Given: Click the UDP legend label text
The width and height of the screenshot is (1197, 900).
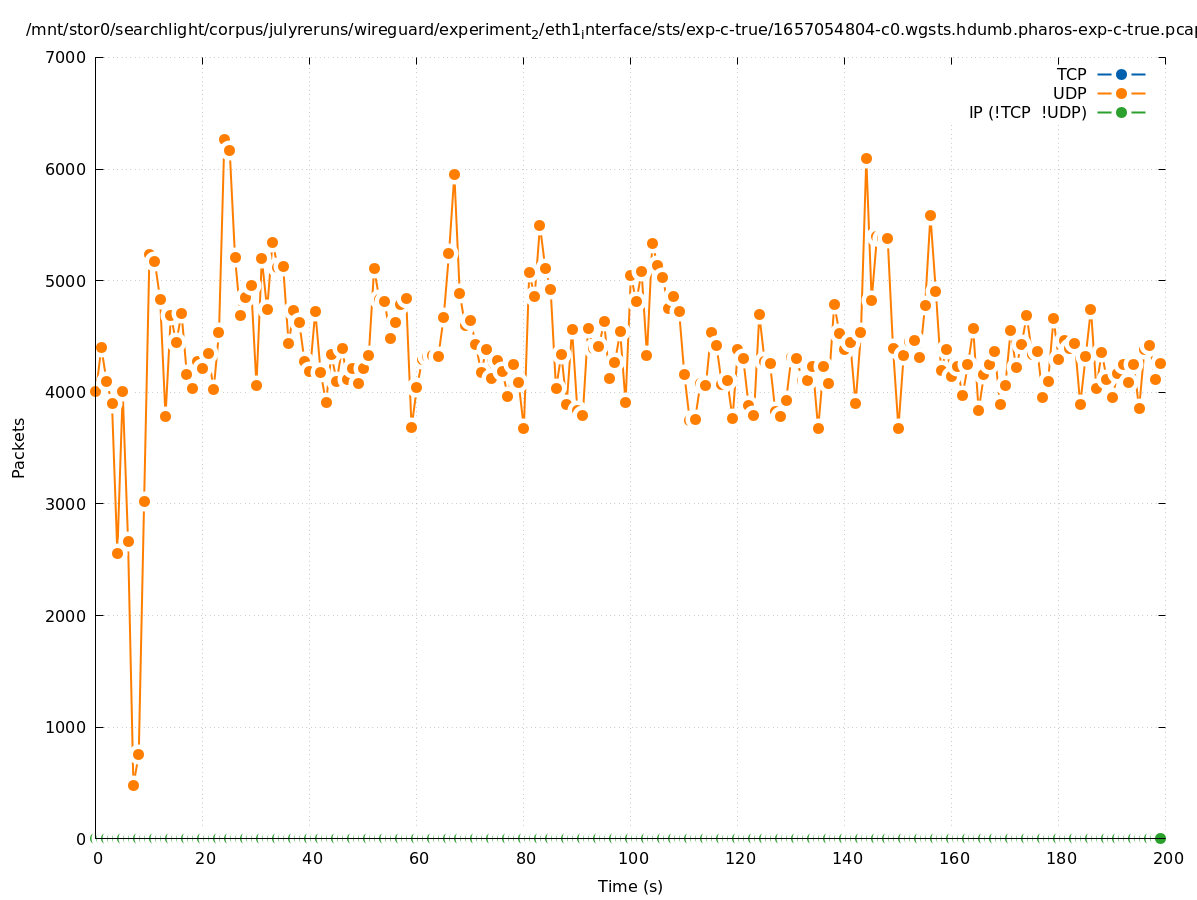Looking at the screenshot, I should tap(1069, 93).
